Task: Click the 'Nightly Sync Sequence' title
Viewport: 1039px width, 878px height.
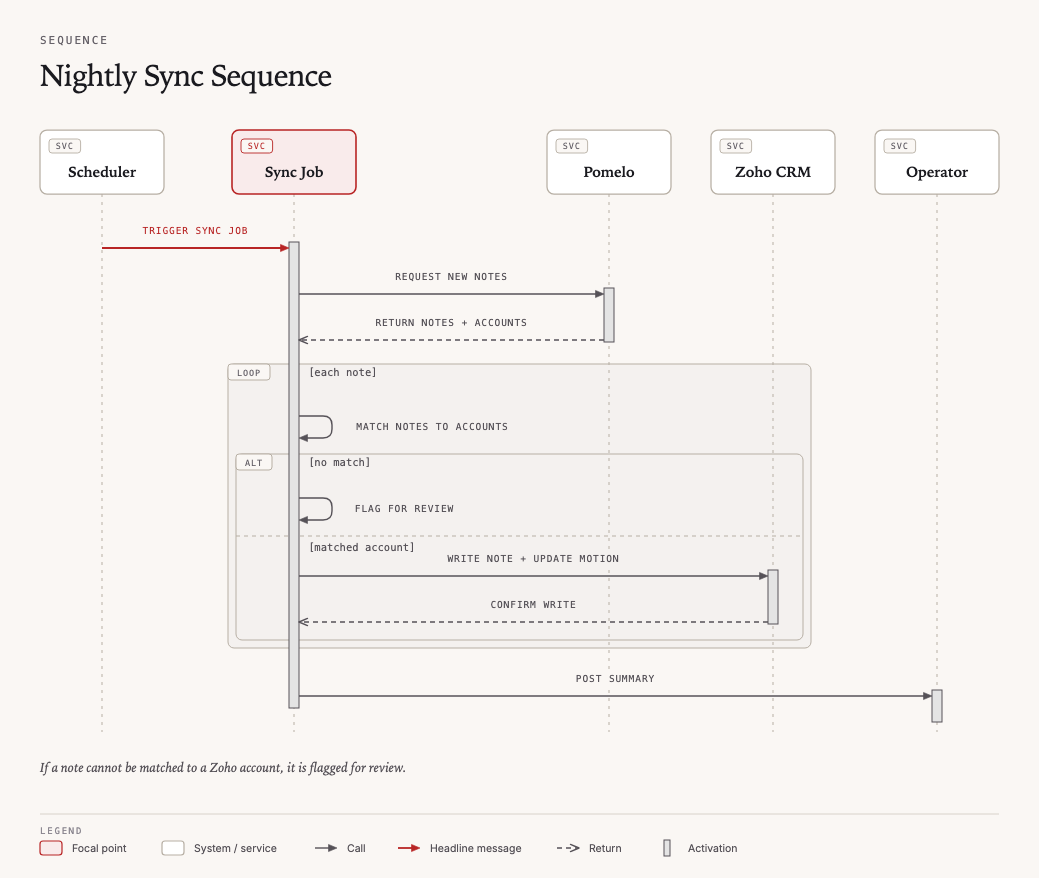Action: pos(186,76)
